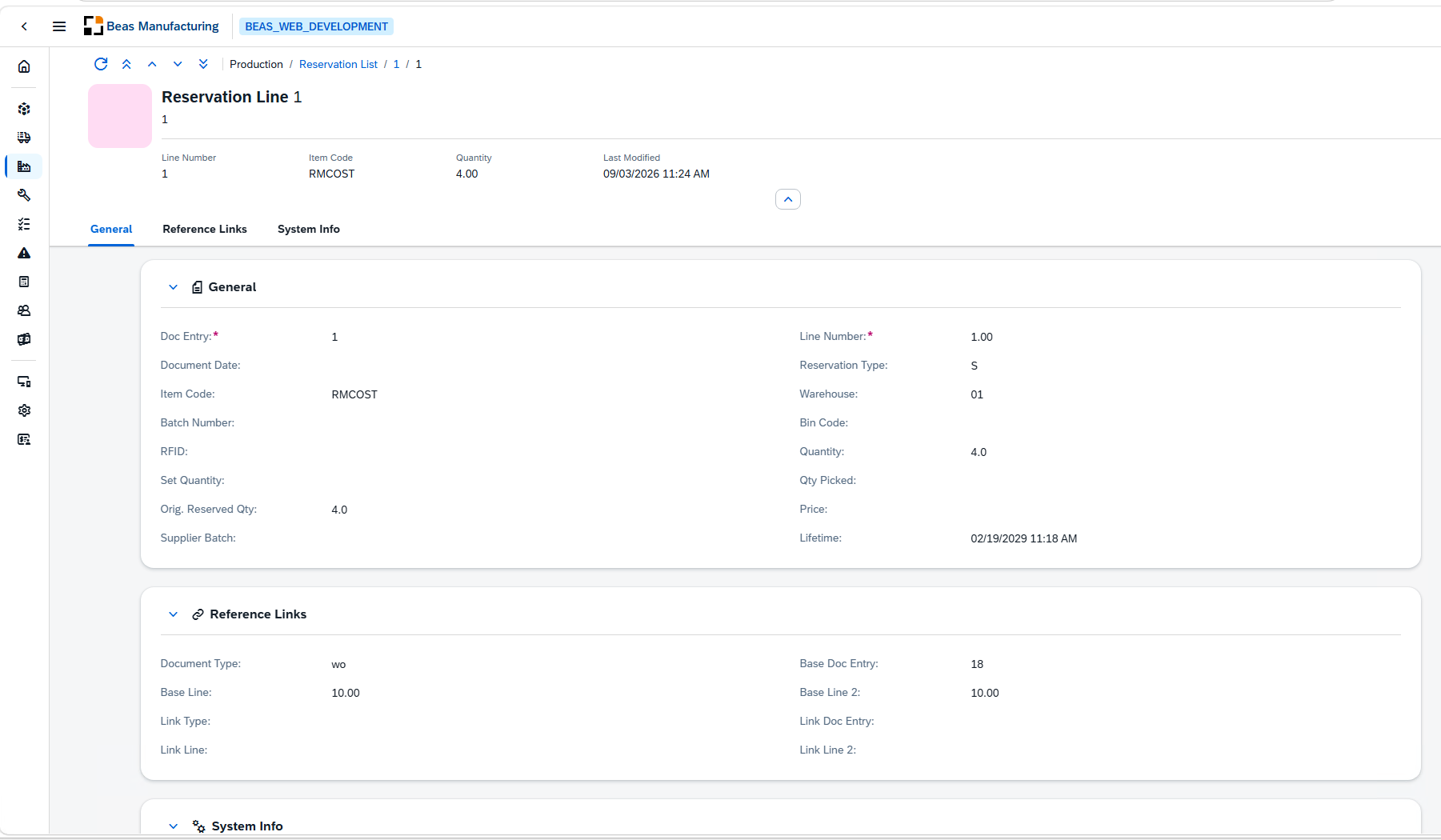Click the pink record avatar thumbnail
This screenshot has width=1441, height=840.
[120, 116]
